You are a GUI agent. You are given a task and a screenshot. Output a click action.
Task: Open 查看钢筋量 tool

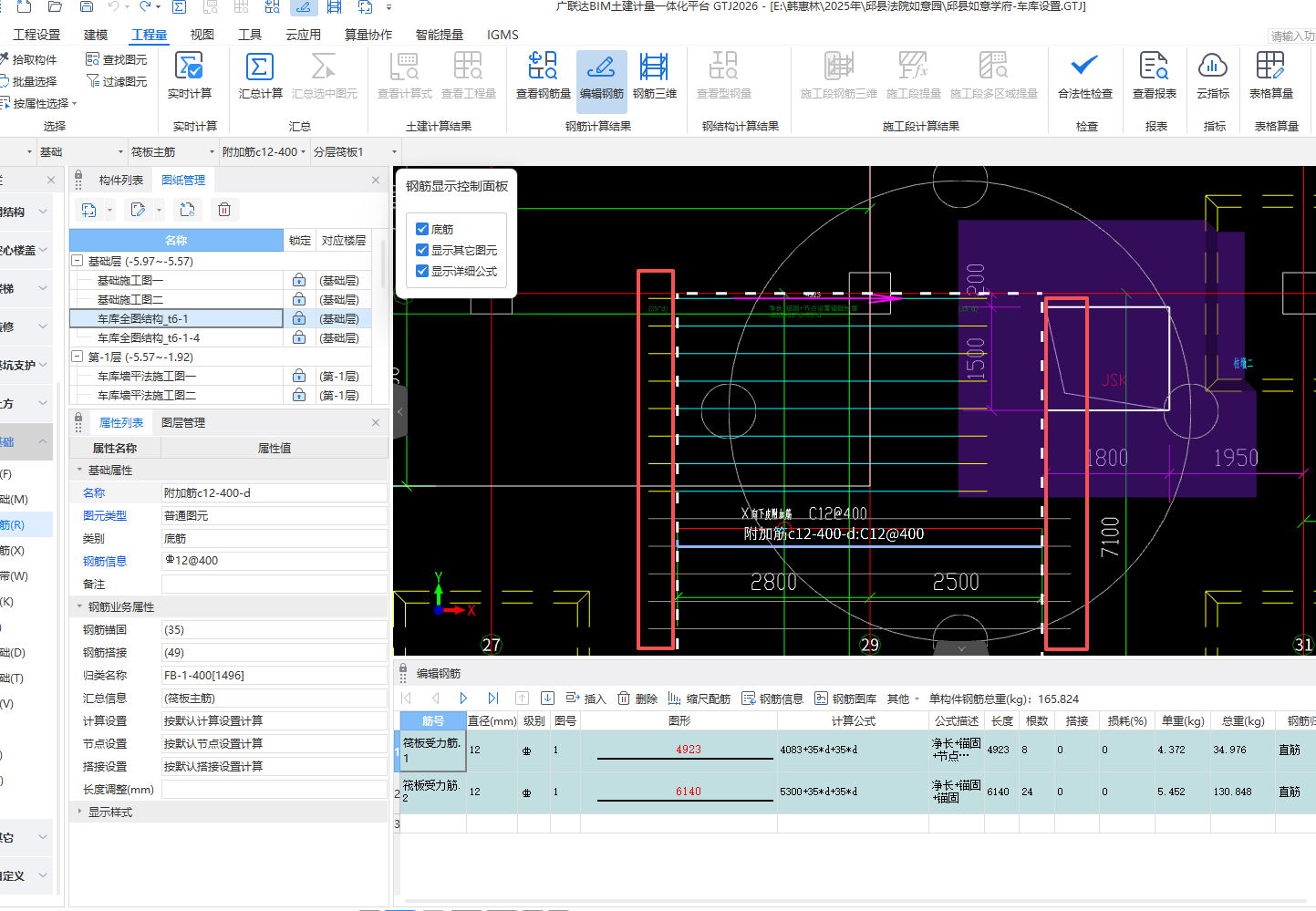543,76
